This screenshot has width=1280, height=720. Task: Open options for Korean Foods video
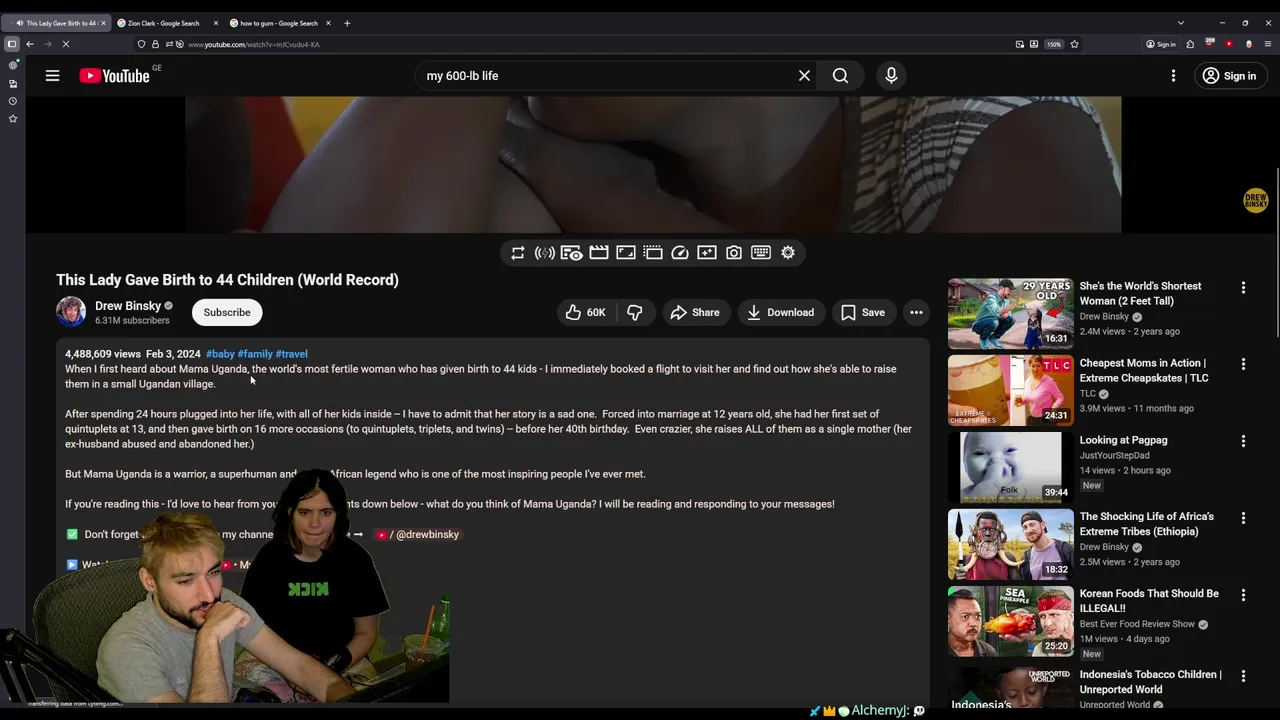click(1243, 595)
